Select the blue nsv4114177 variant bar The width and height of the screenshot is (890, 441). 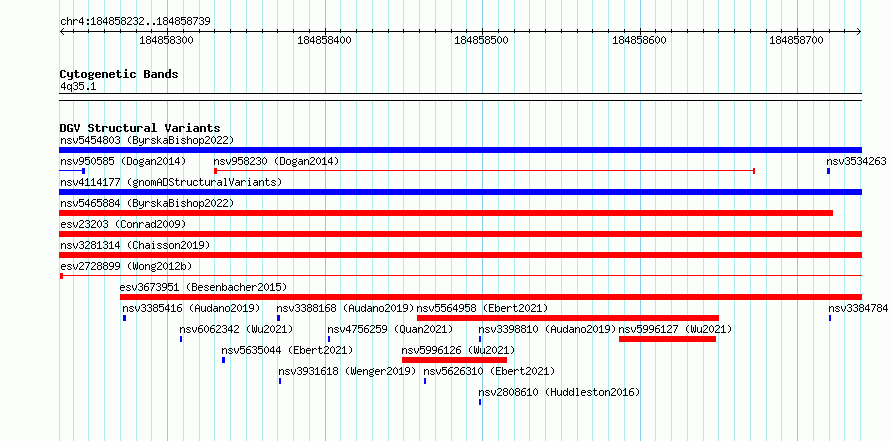pos(460,192)
